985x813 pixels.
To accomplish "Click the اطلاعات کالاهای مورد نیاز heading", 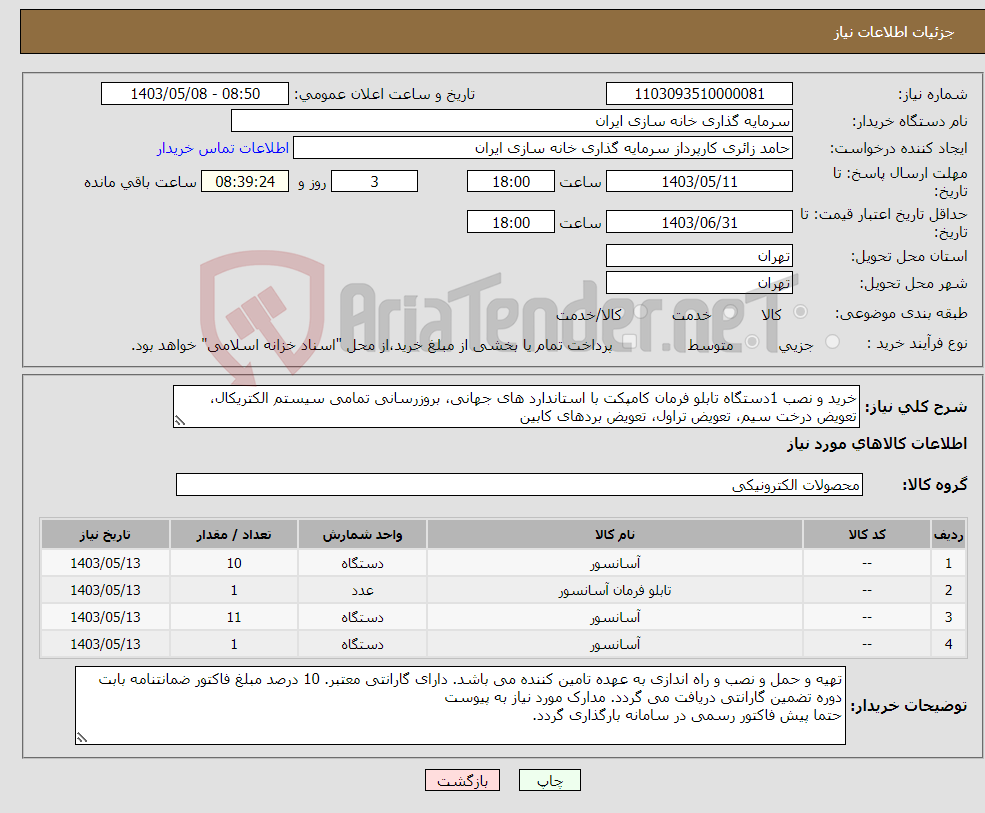I will 877,444.
